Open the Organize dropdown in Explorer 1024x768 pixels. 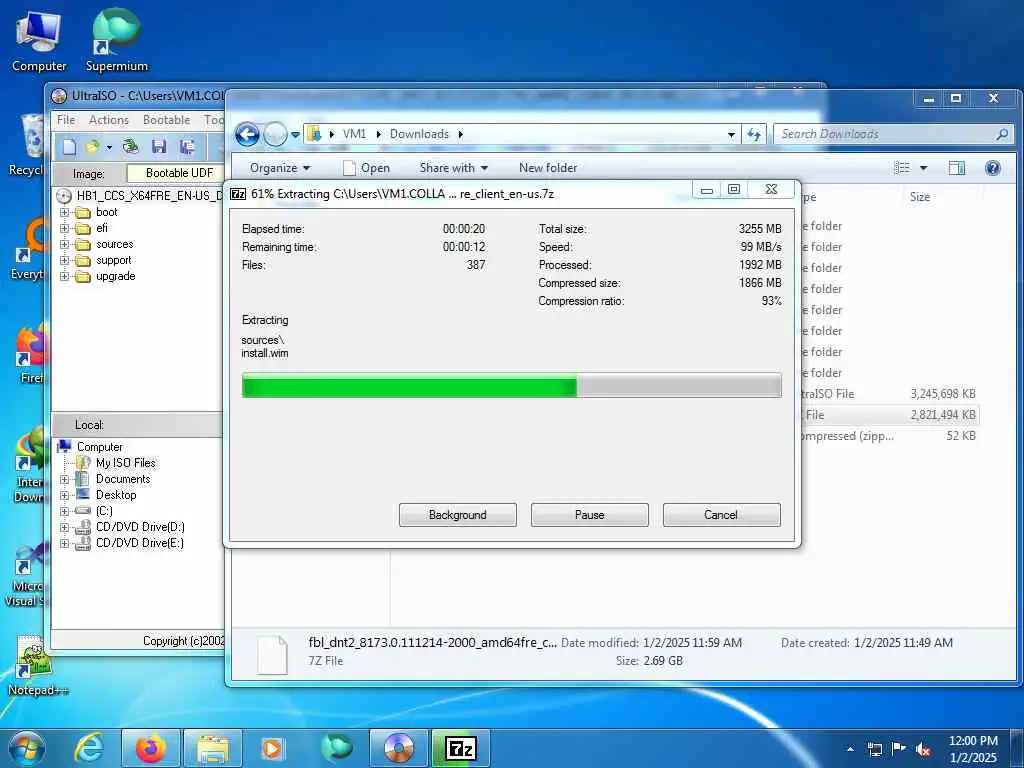pos(280,168)
